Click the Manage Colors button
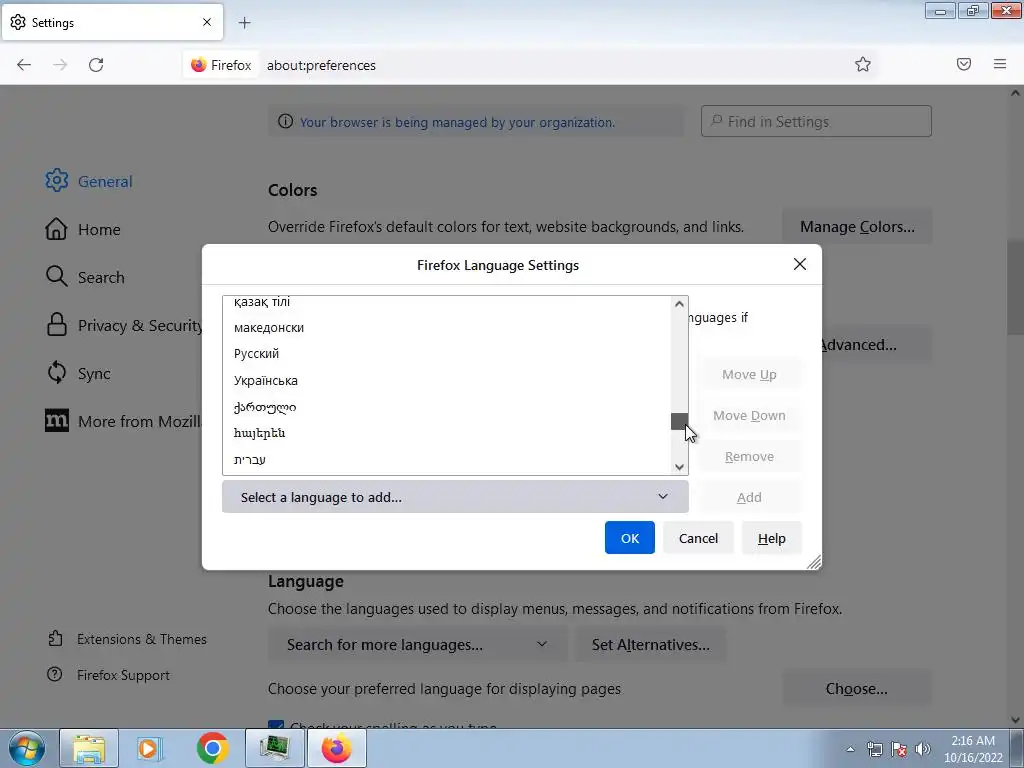1024x768 pixels. 857,227
